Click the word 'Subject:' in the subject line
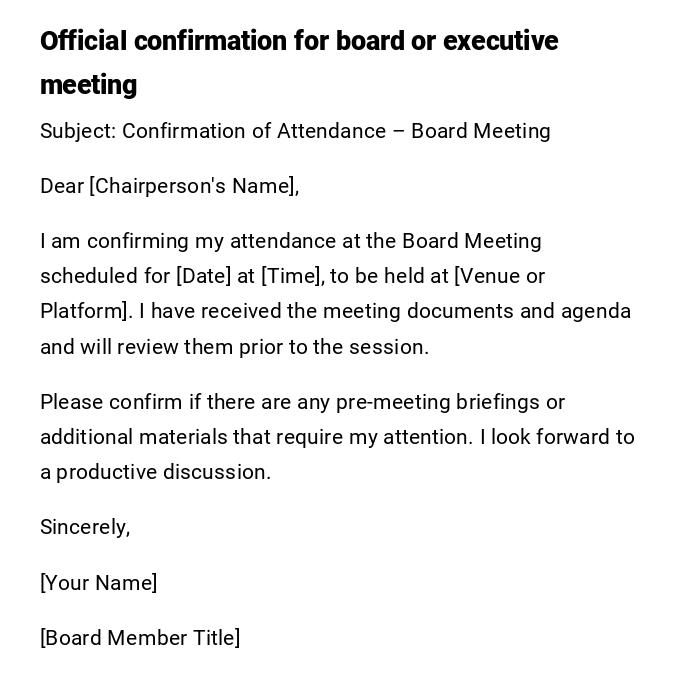 coord(78,131)
